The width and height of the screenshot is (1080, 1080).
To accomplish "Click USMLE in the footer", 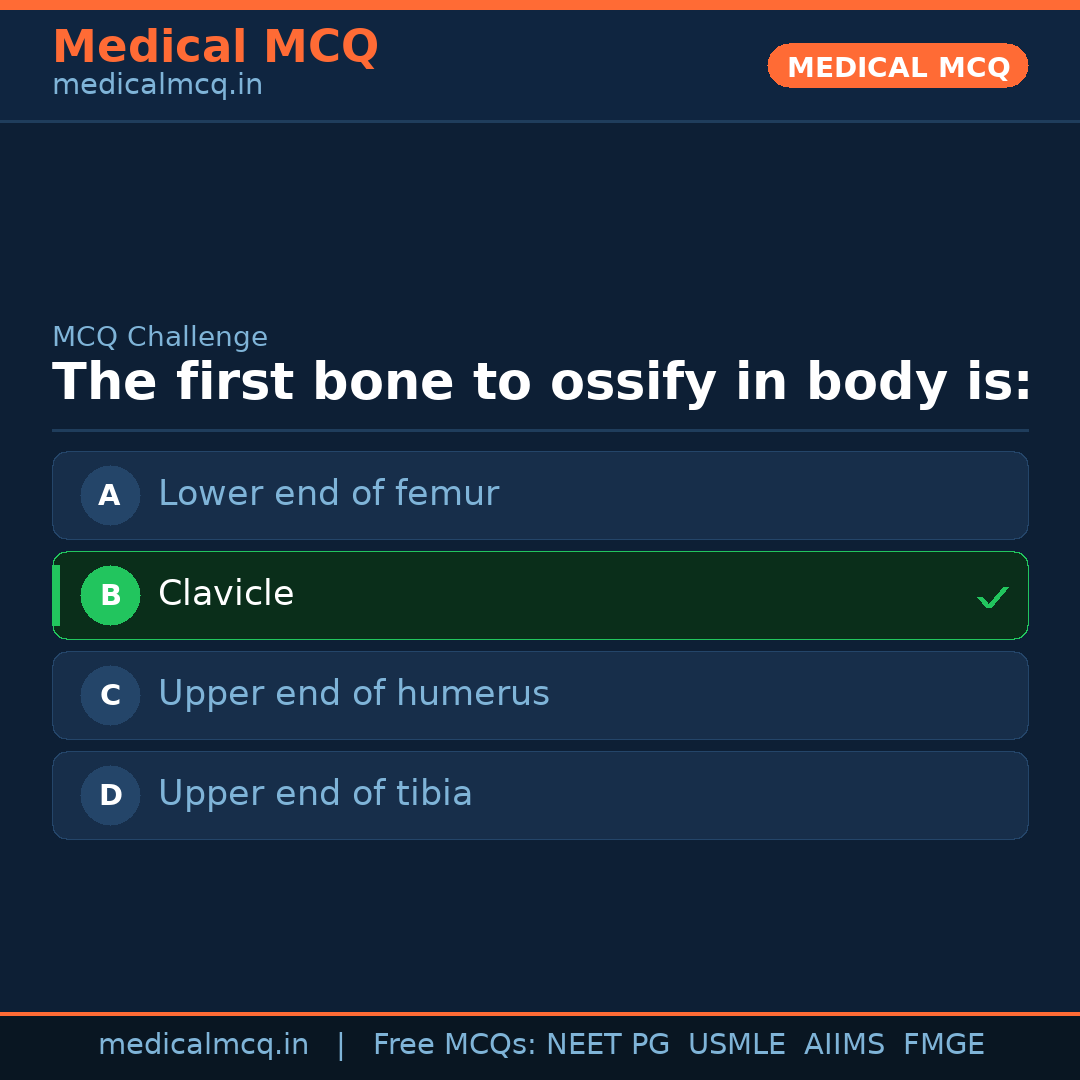I will tap(736, 1045).
